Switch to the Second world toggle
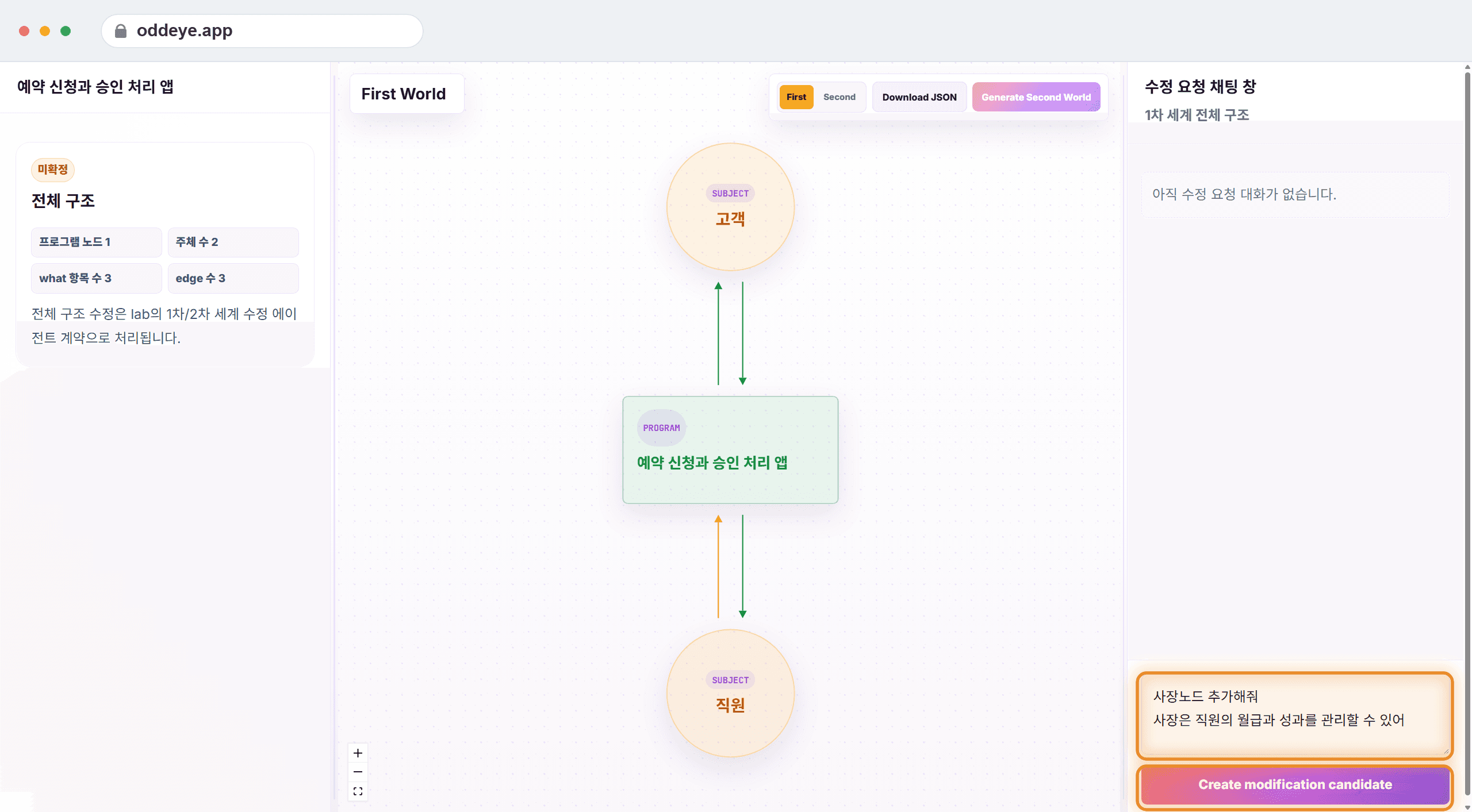Screen dimensions: 1472x812 pyautogui.click(x=839, y=97)
